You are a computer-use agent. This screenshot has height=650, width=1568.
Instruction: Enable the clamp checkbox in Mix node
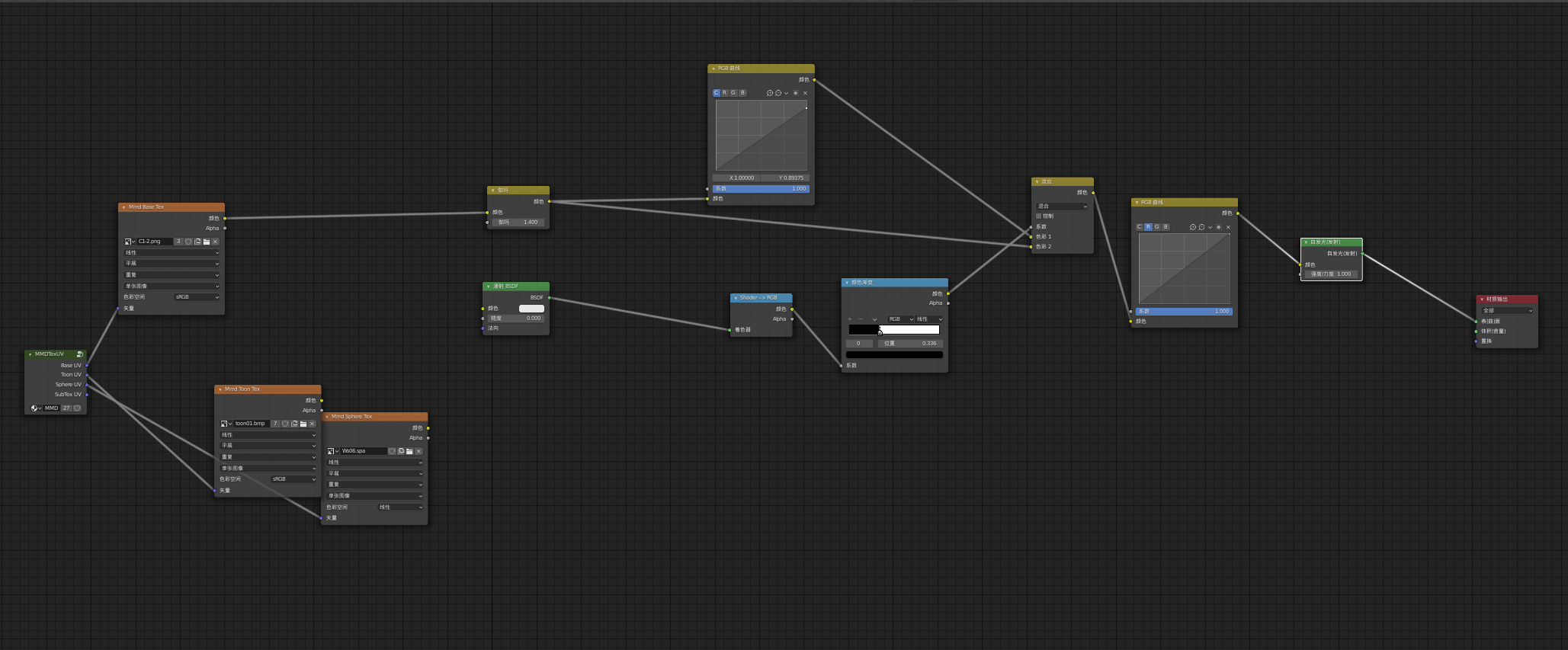[1038, 216]
